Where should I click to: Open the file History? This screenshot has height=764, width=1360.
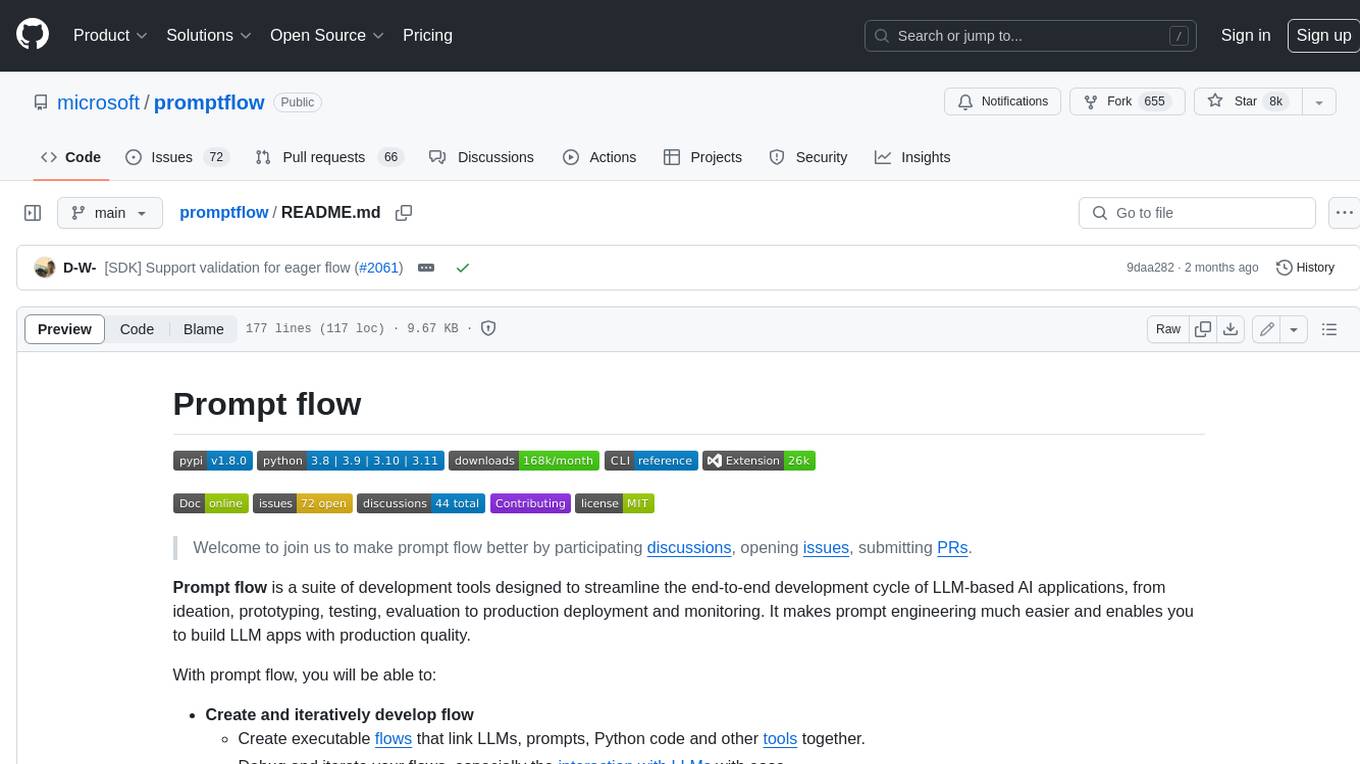coord(1305,267)
